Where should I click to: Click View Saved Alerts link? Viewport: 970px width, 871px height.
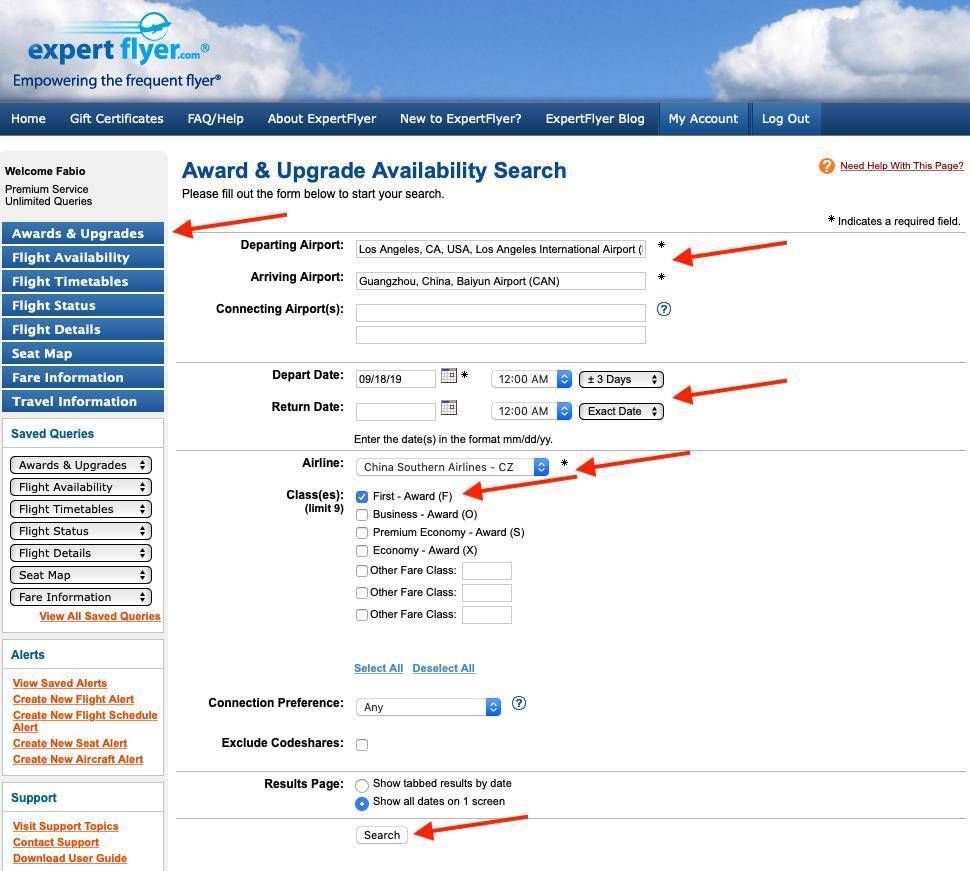[60, 684]
